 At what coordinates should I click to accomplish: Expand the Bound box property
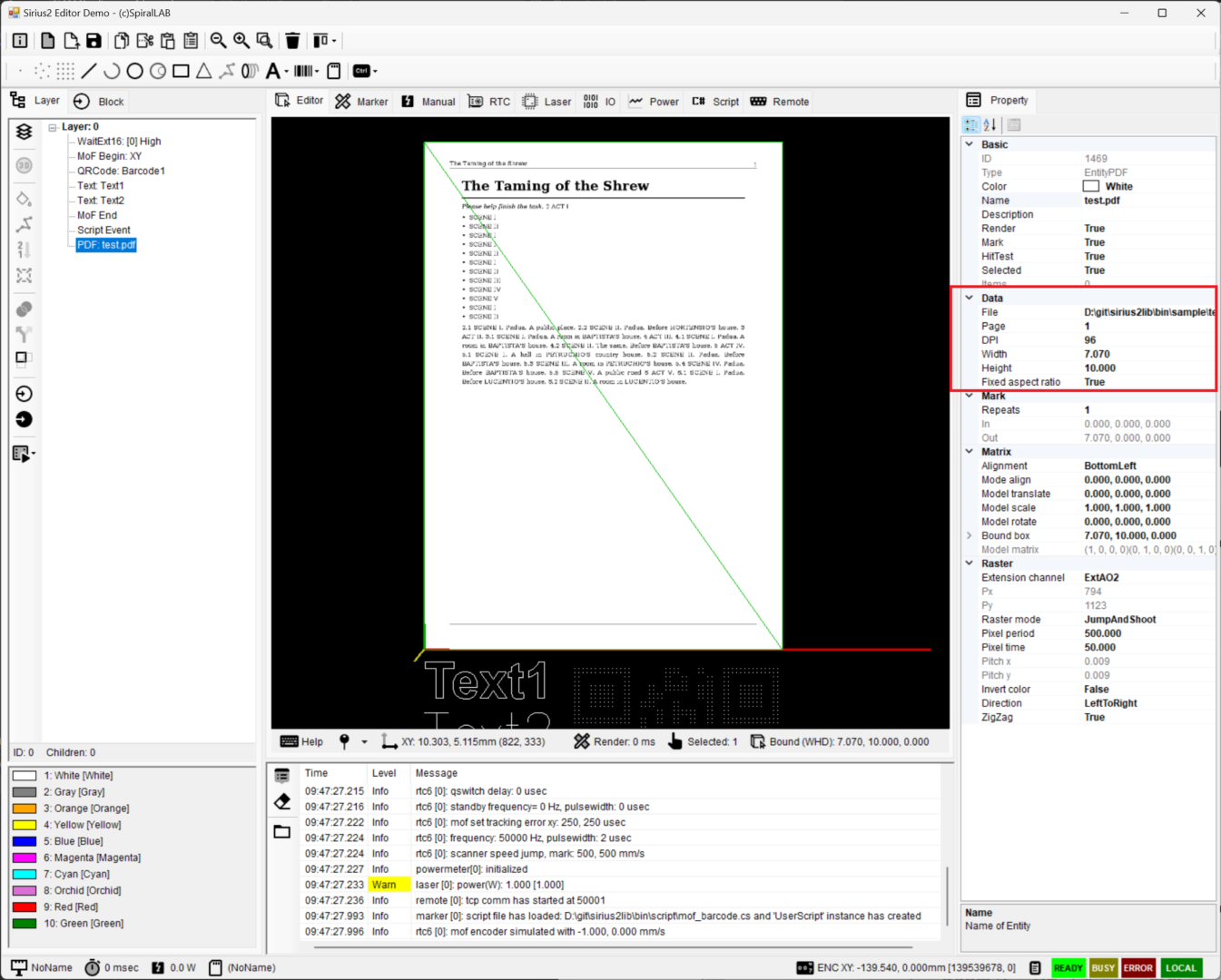[970, 535]
